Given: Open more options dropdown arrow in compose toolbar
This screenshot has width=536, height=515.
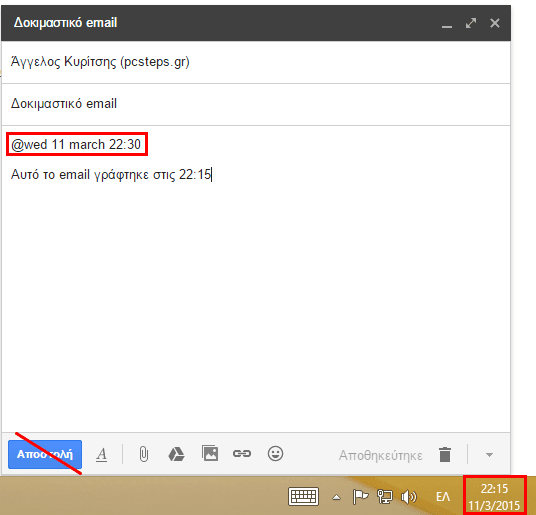Looking at the screenshot, I should [x=489, y=455].
